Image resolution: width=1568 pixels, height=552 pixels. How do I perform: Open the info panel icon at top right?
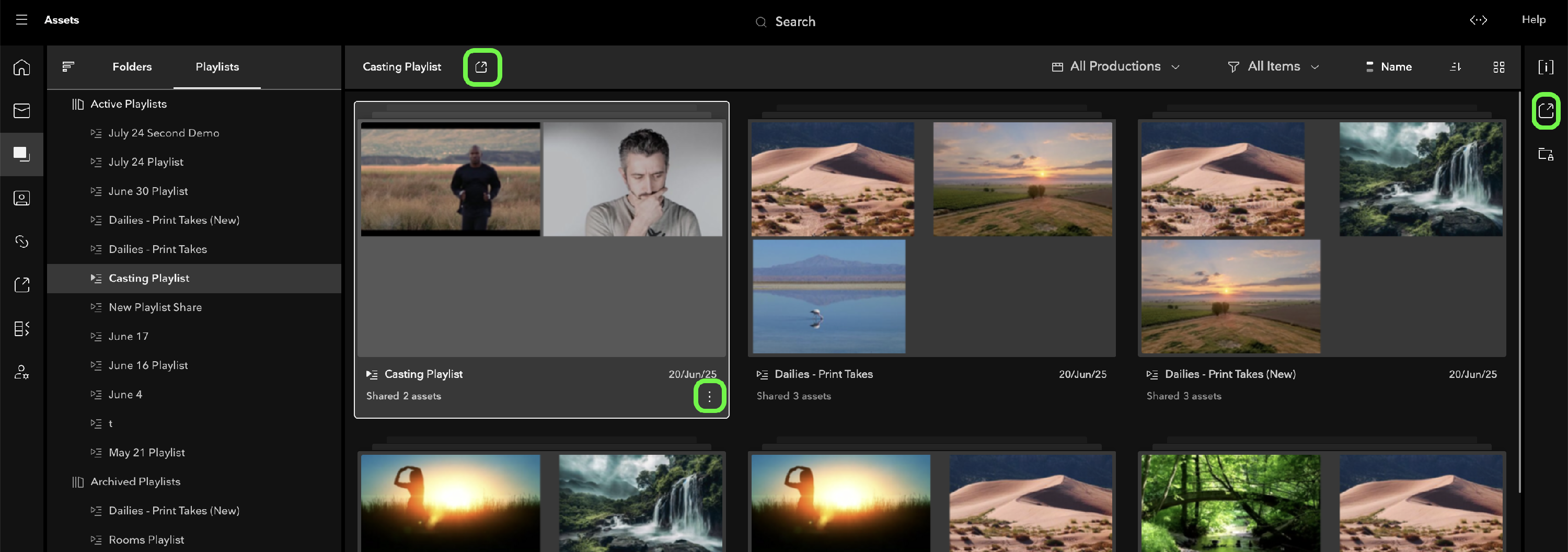pyautogui.click(x=1546, y=67)
